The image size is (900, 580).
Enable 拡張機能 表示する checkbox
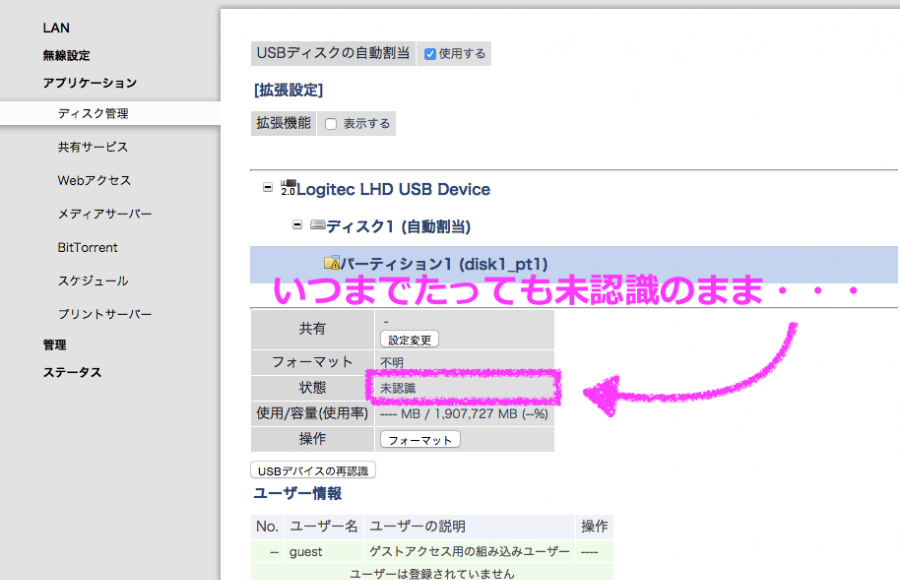tap(331, 124)
